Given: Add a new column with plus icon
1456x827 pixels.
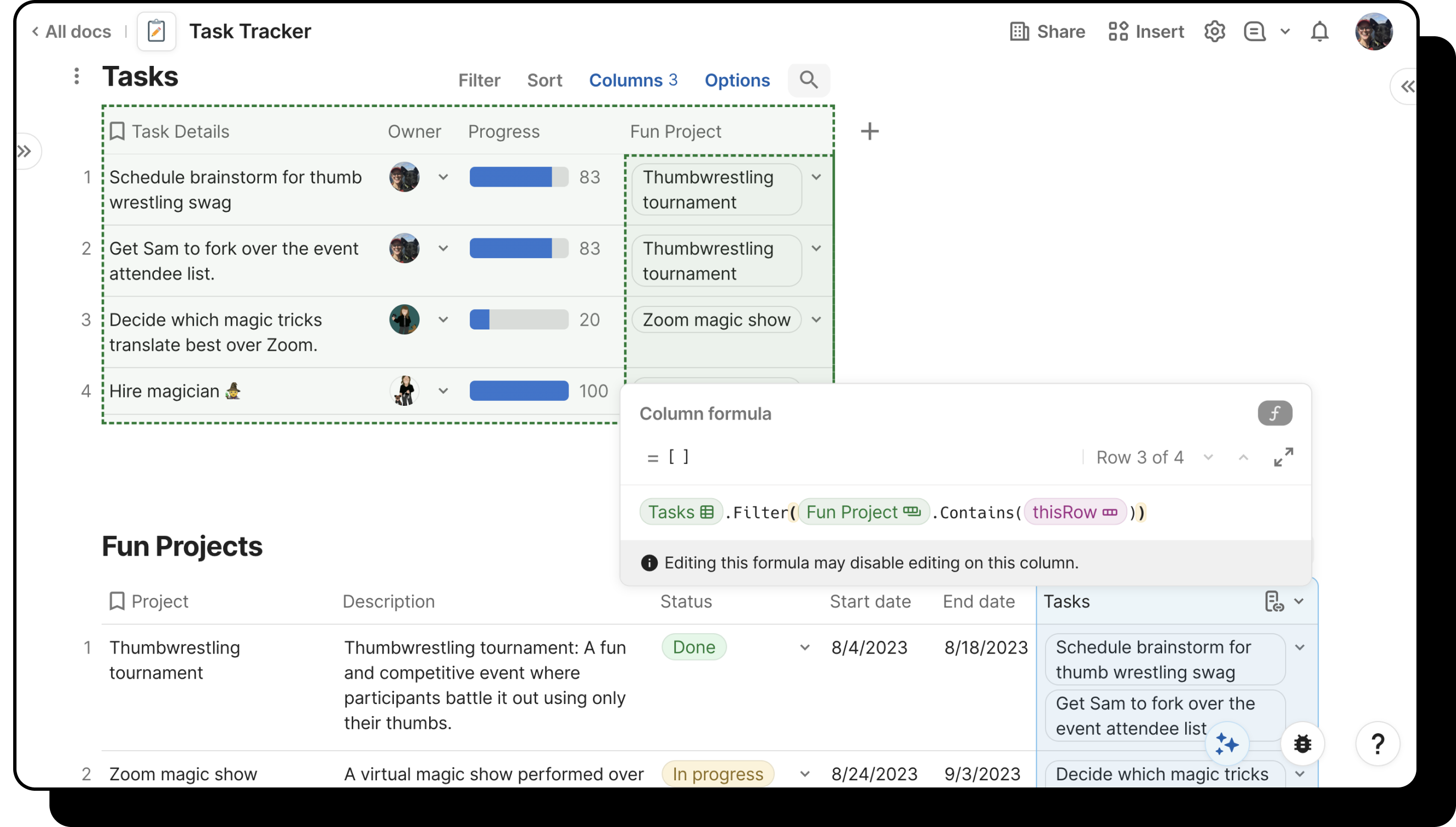Looking at the screenshot, I should (869, 131).
